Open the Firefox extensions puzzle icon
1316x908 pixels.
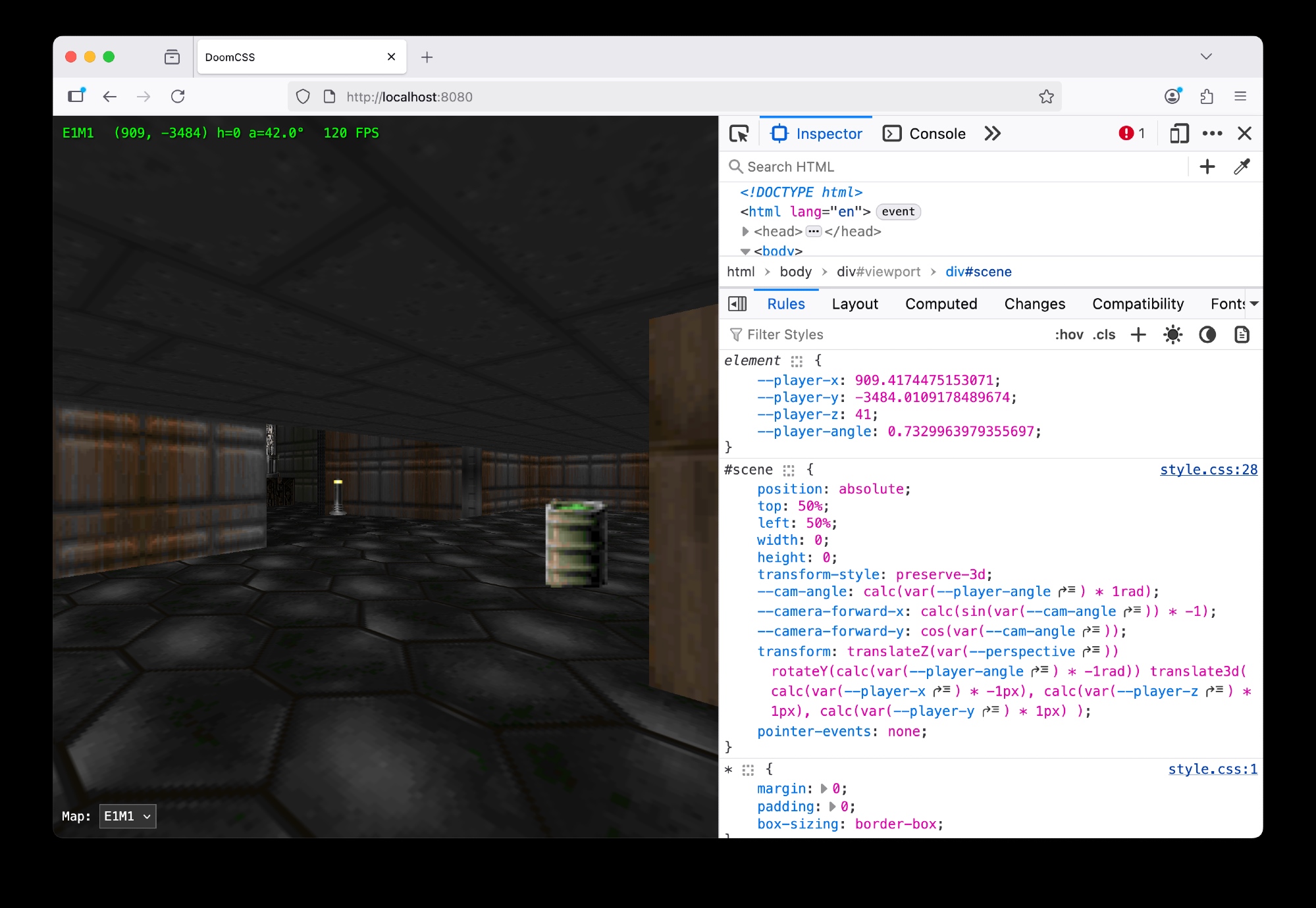pos(1206,97)
